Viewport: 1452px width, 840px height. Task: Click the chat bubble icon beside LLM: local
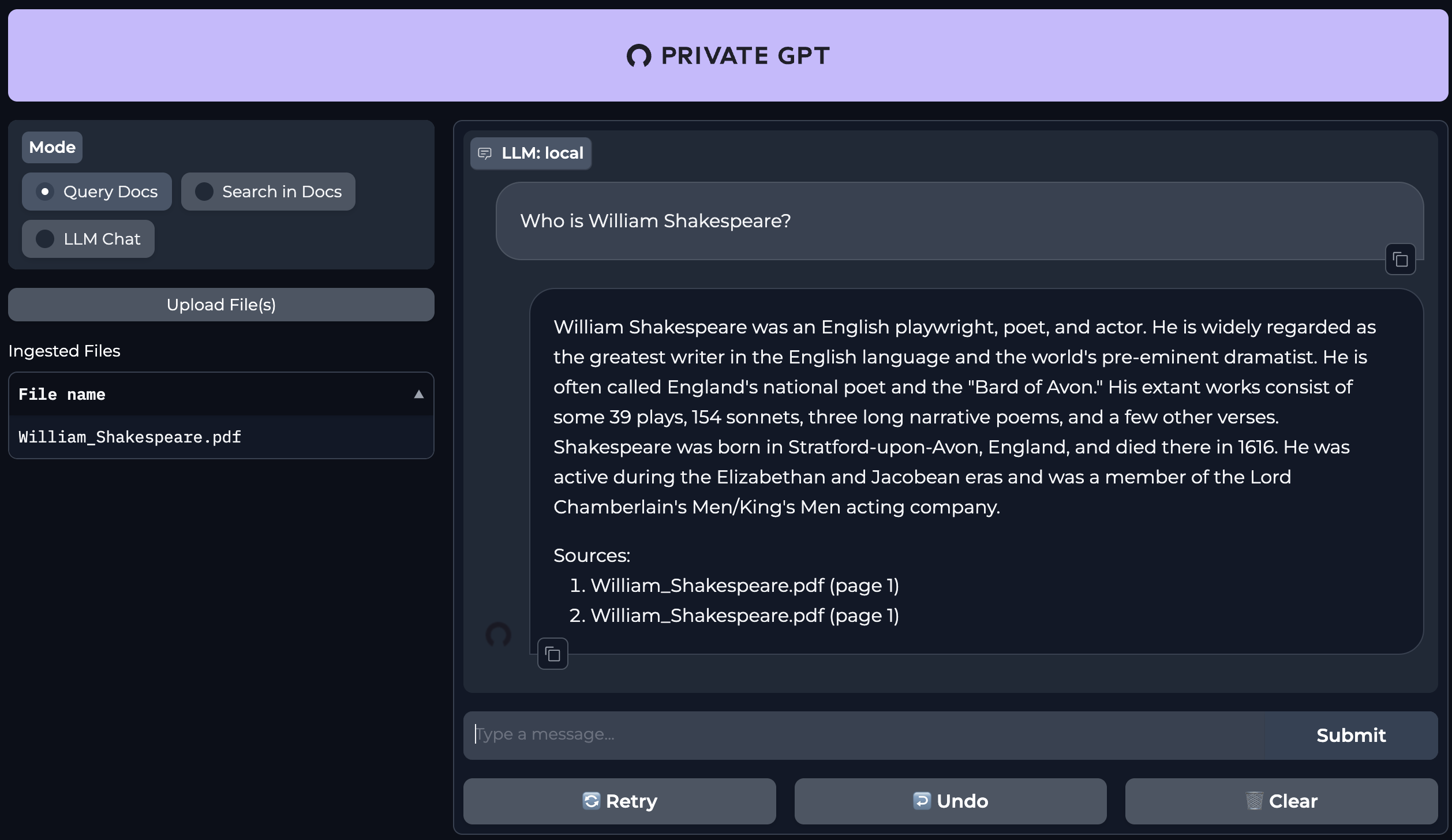tap(485, 153)
